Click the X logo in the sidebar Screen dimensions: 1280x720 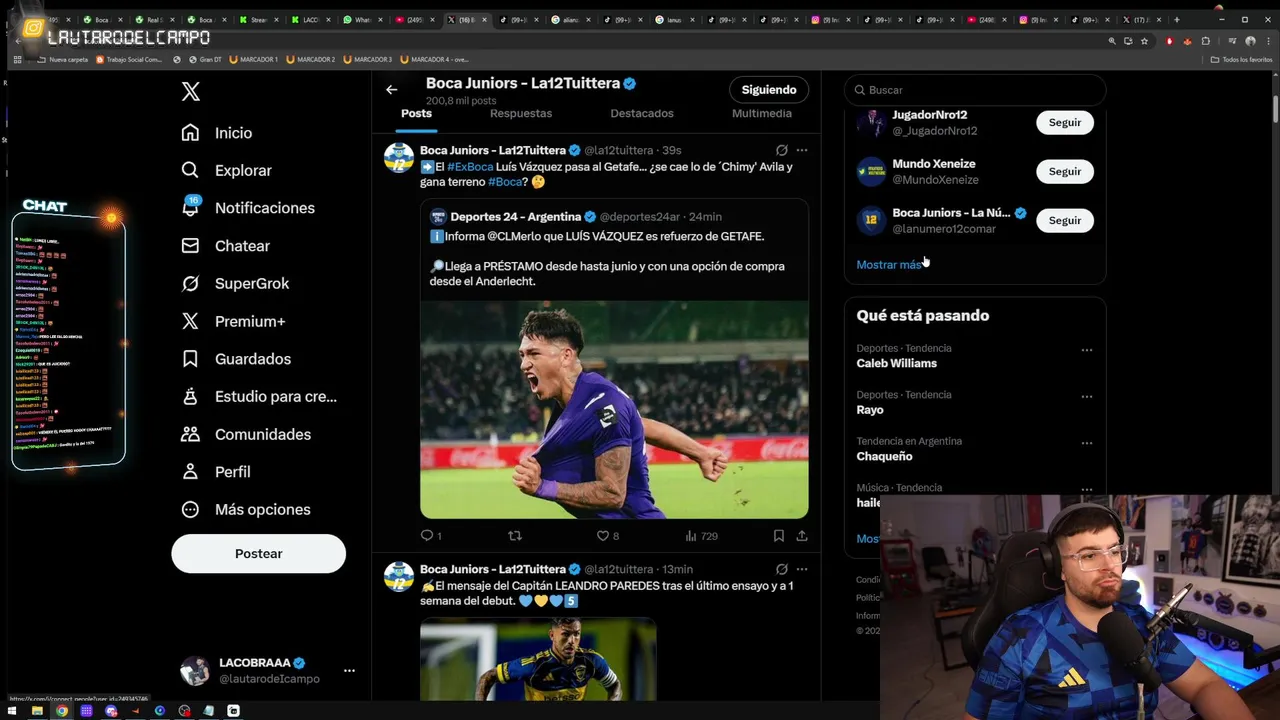pos(191,92)
